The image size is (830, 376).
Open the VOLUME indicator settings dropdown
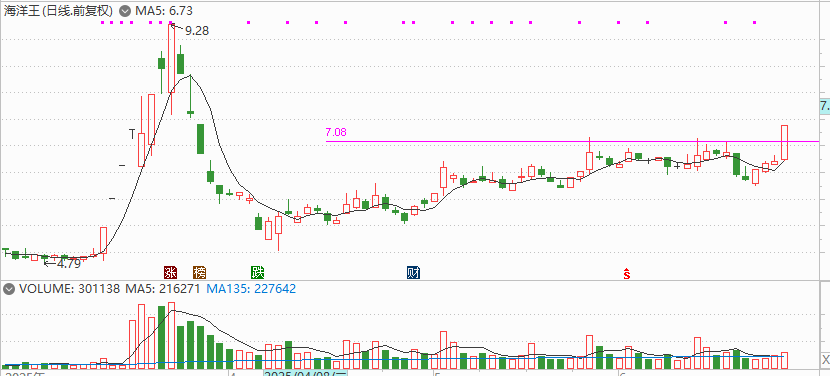point(9,289)
